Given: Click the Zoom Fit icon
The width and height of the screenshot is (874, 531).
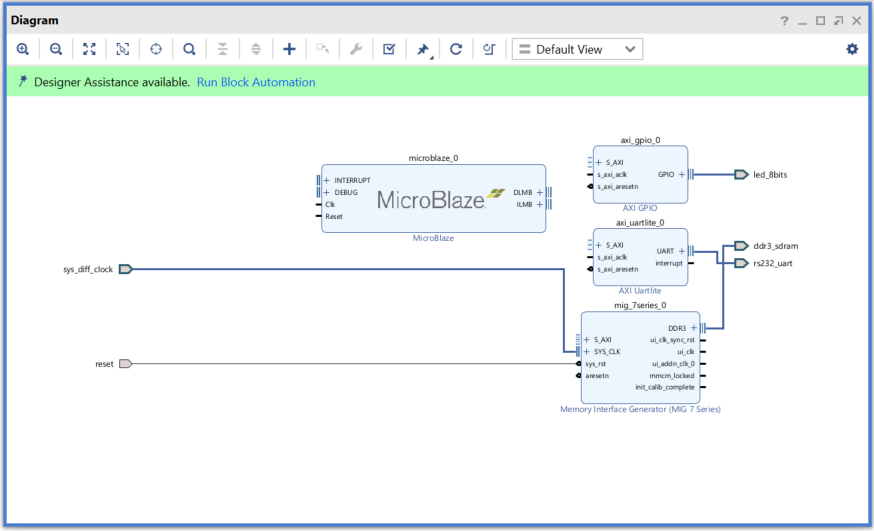Looking at the screenshot, I should click(89, 49).
